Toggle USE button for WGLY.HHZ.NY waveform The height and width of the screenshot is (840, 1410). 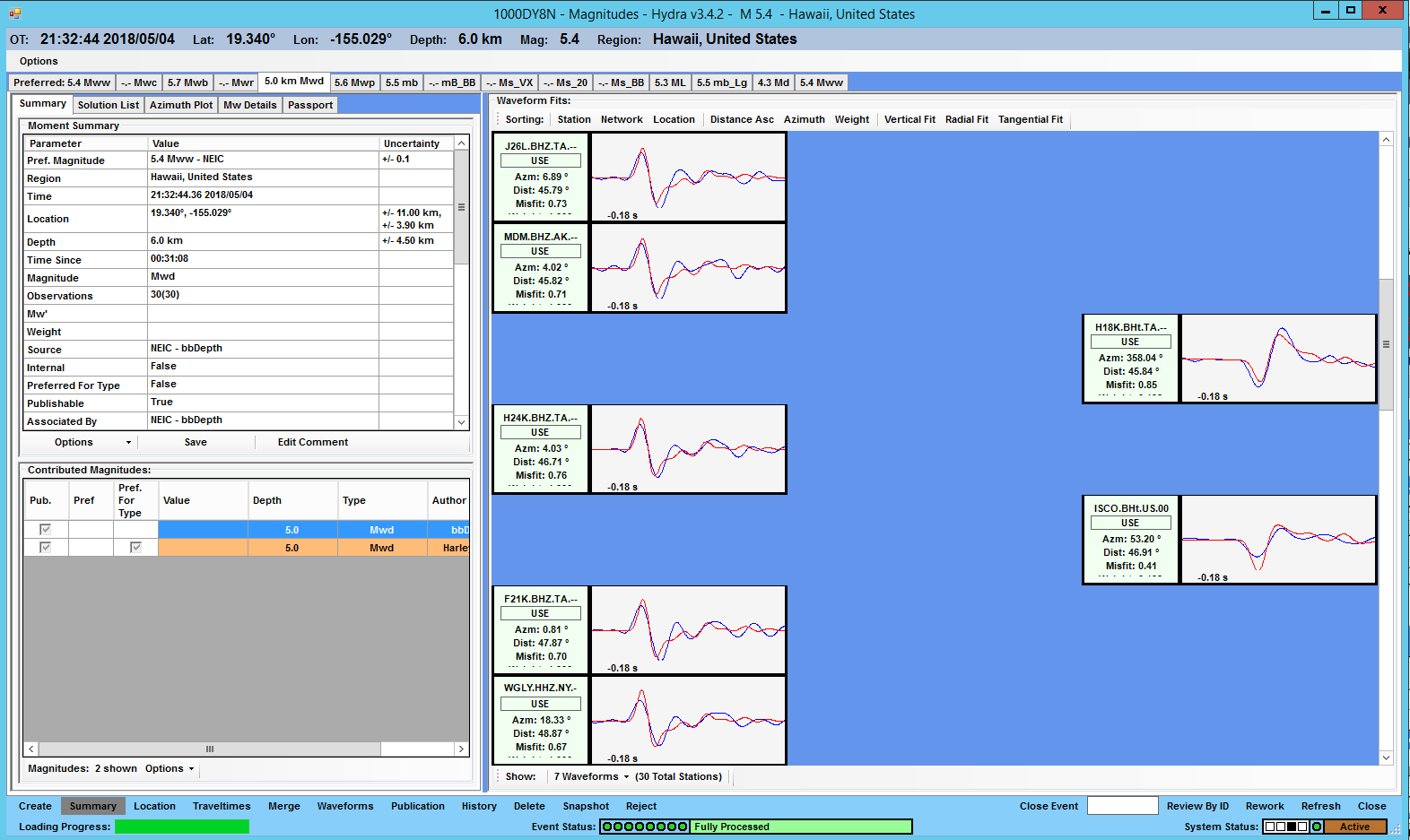(x=540, y=704)
